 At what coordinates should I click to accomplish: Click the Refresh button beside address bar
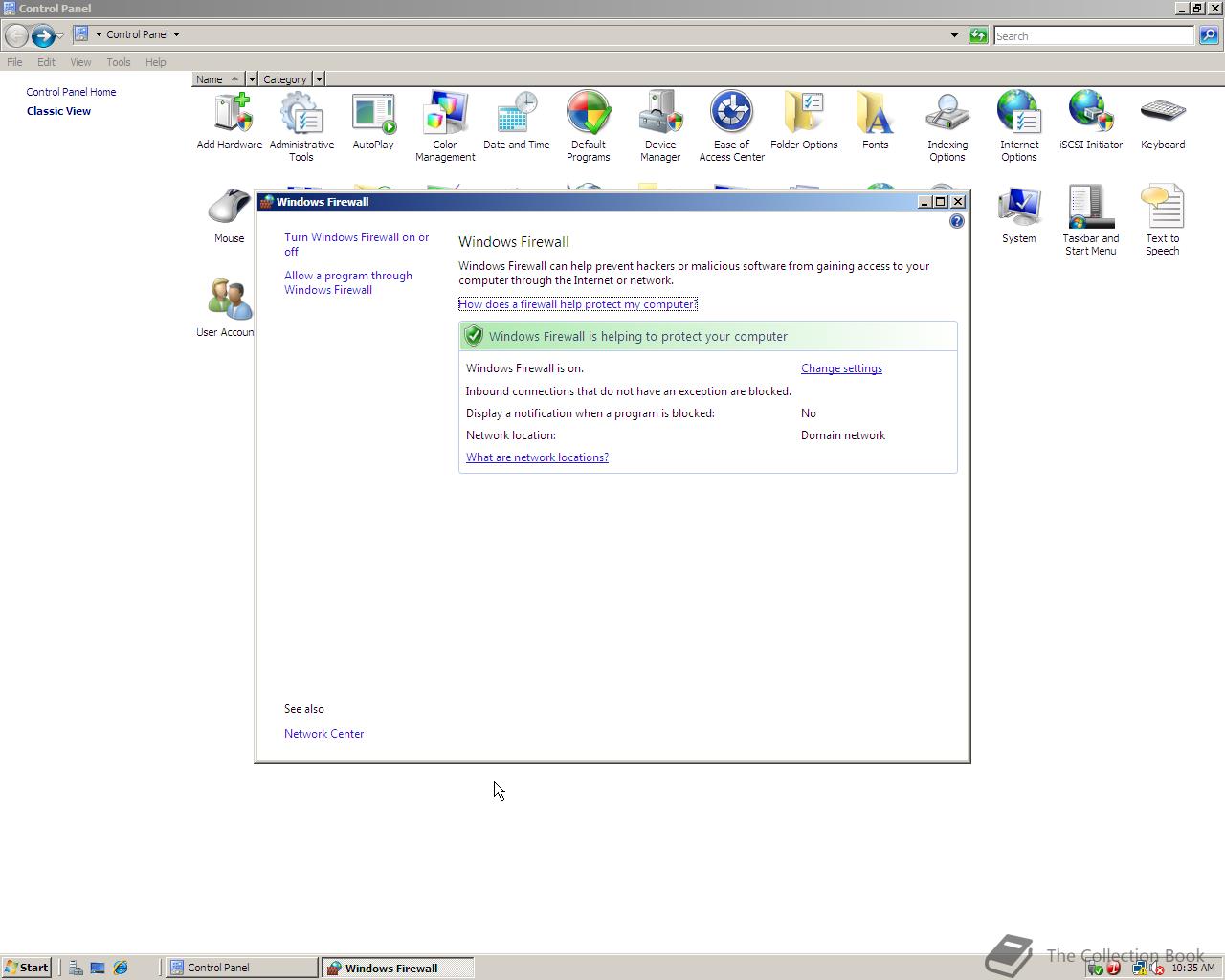pyautogui.click(x=978, y=35)
